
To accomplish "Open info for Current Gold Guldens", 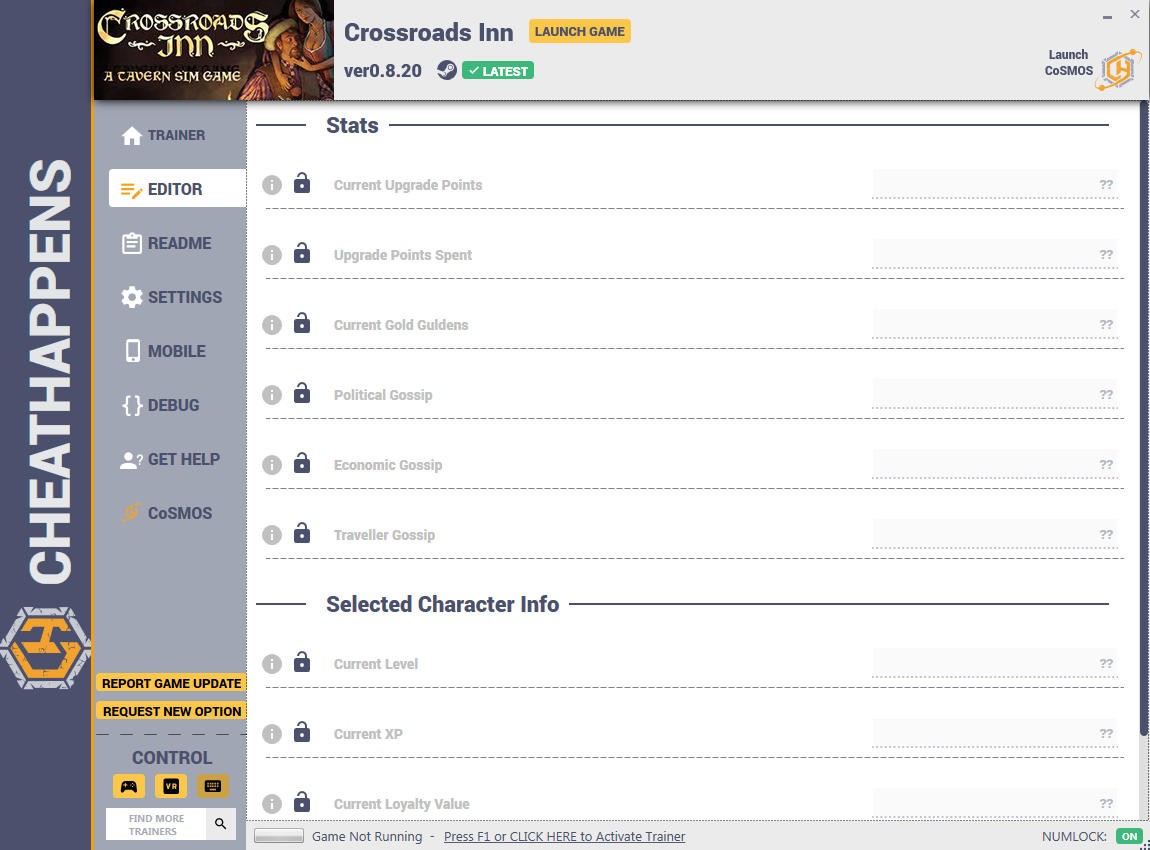I will click(x=272, y=325).
